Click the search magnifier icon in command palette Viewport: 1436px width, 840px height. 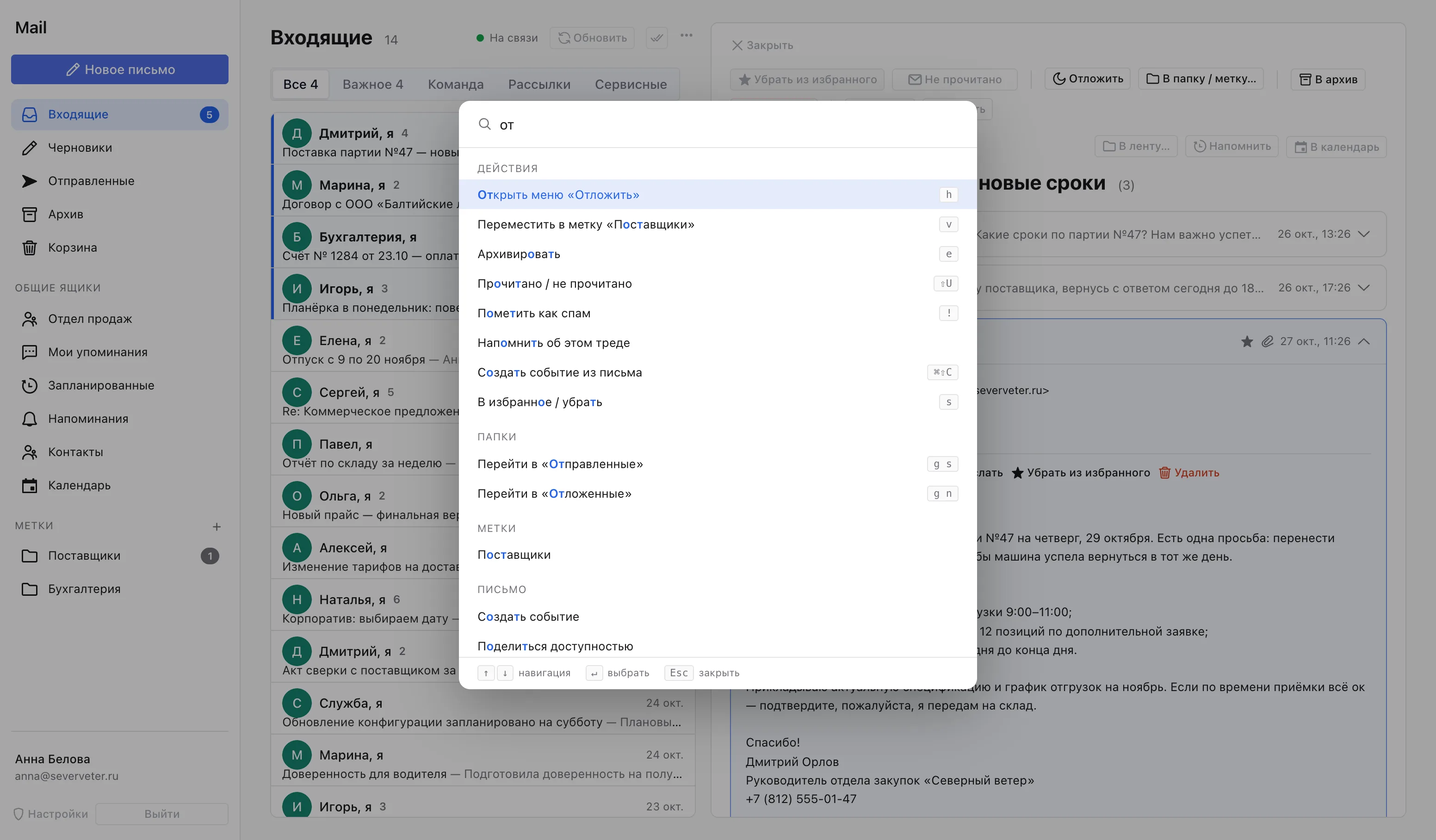point(484,124)
